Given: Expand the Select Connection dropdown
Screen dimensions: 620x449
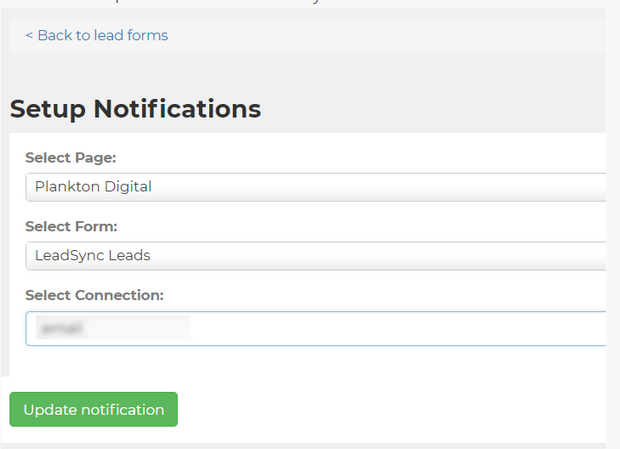Looking at the screenshot, I should tap(315, 327).
